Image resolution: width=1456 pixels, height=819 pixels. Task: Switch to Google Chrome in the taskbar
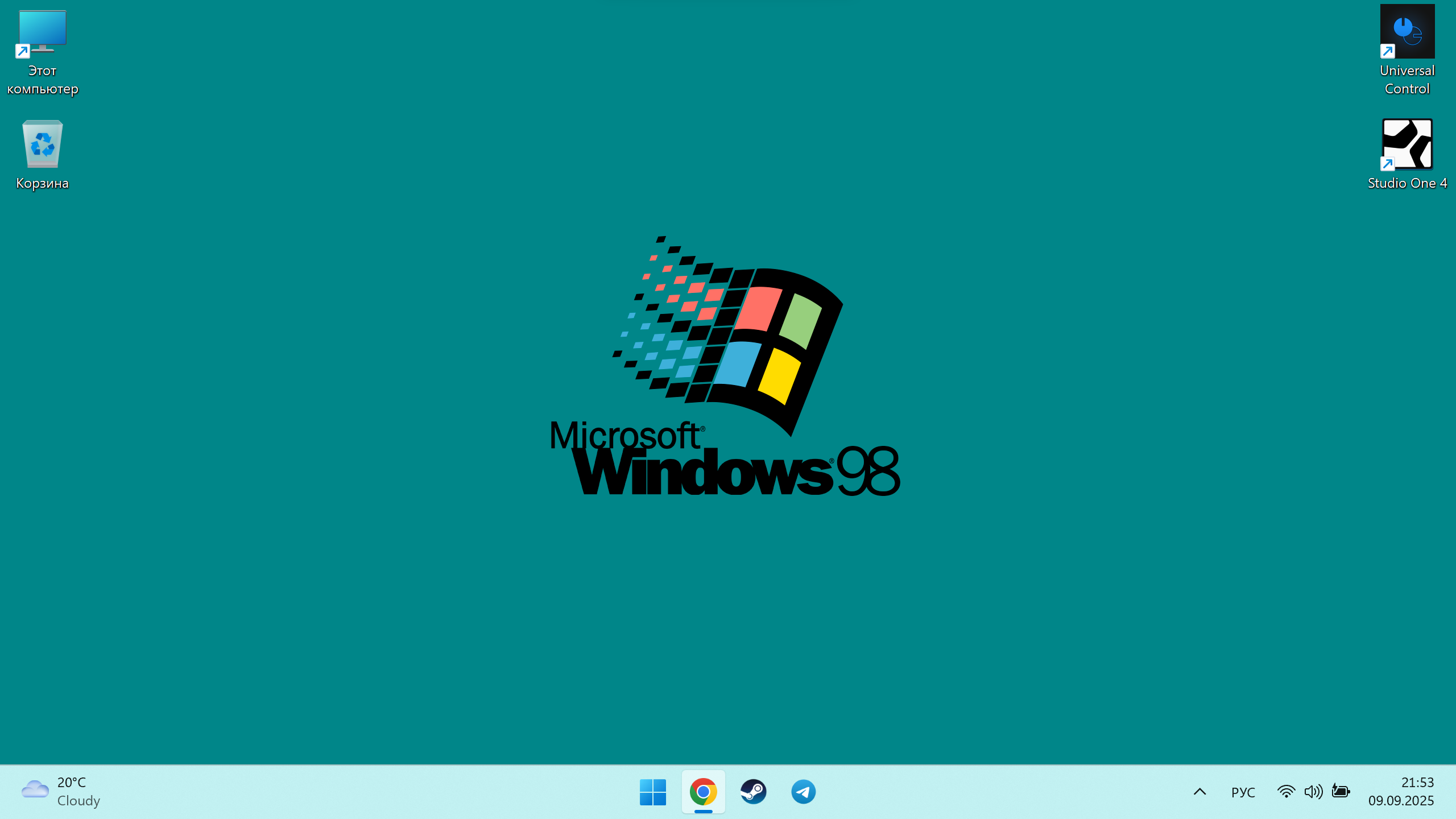click(704, 792)
